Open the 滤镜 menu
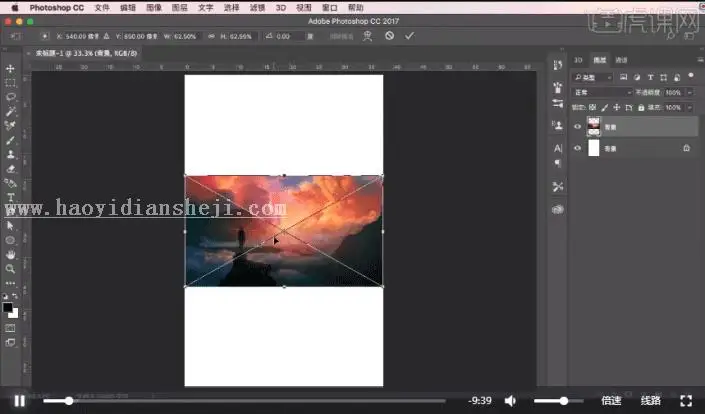The width and height of the screenshot is (705, 414). point(257,8)
